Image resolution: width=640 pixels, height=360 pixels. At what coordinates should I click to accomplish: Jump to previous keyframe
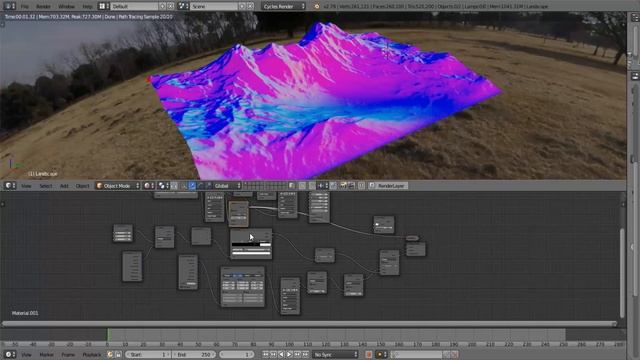[x=273, y=354]
